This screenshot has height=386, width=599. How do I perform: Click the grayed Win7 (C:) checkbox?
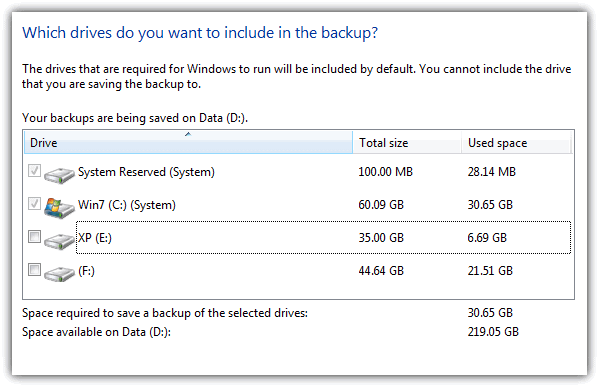tap(34, 203)
